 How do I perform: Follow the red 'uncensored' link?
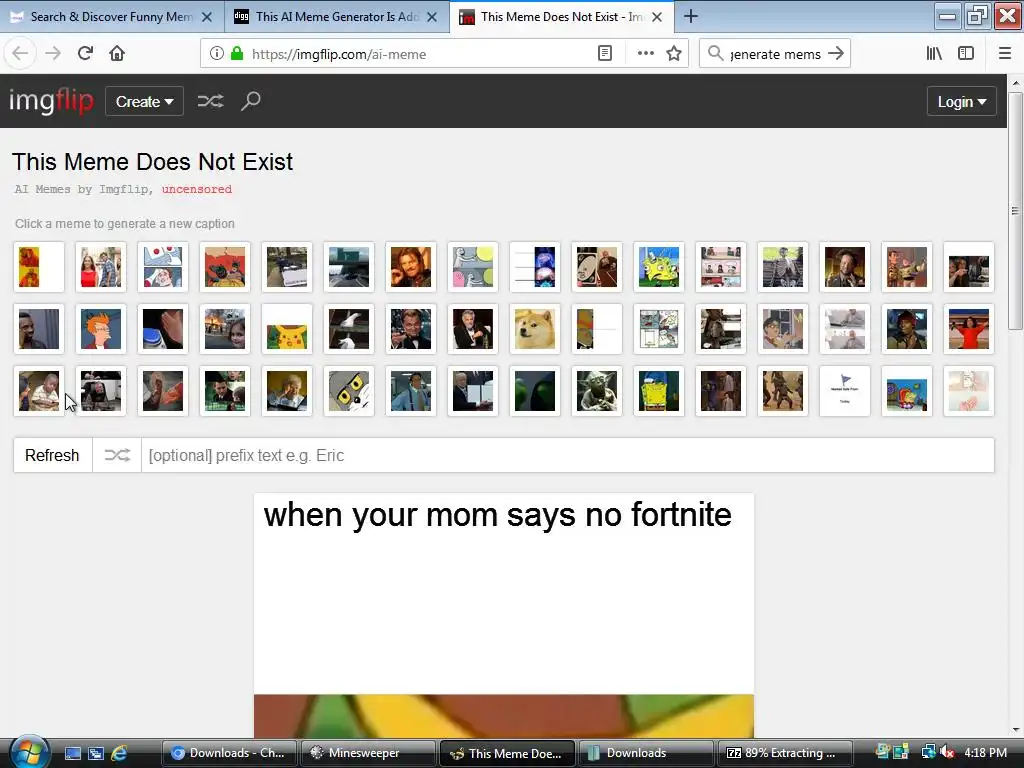[197, 189]
